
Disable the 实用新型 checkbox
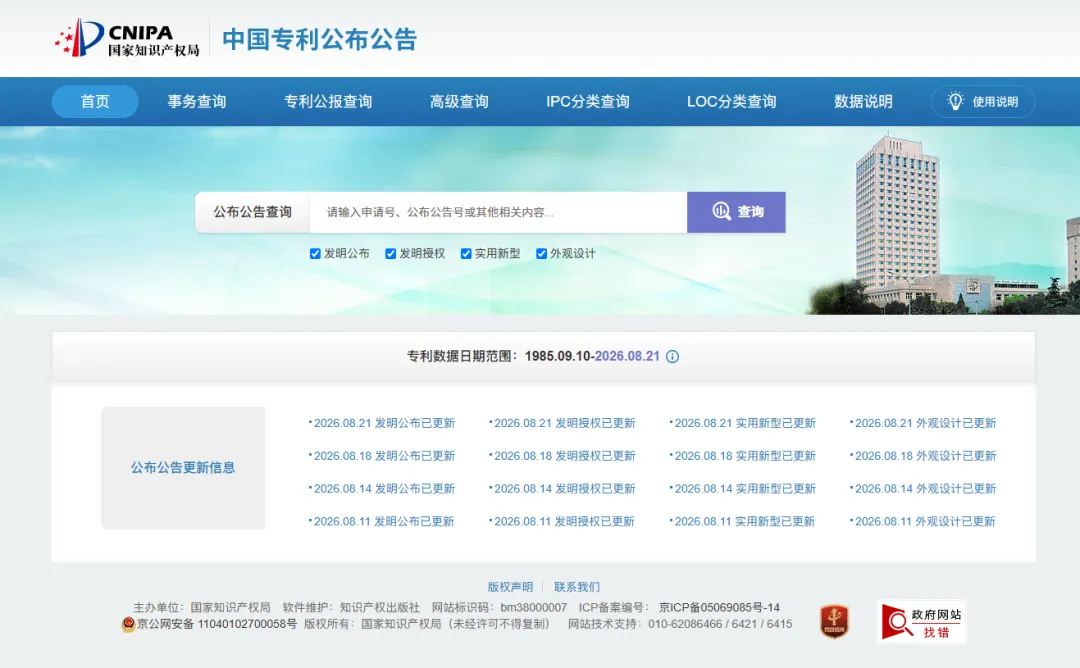[x=466, y=253]
